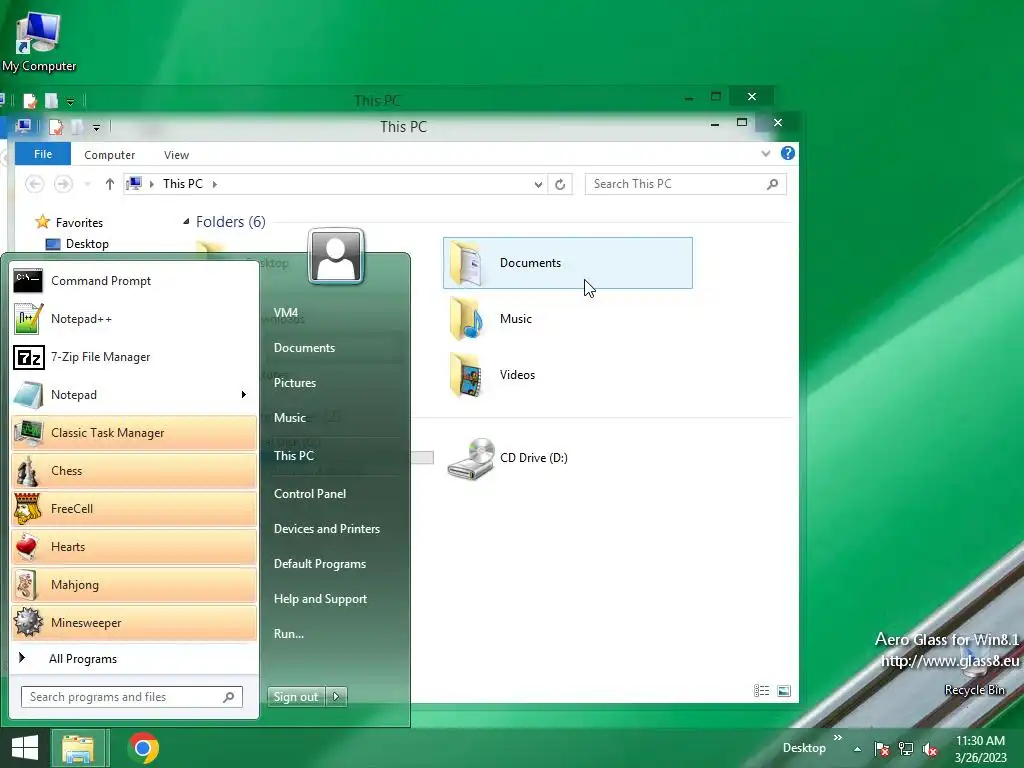The width and height of the screenshot is (1024, 768).
Task: Select Run... in Start menu
Action: [333, 634]
